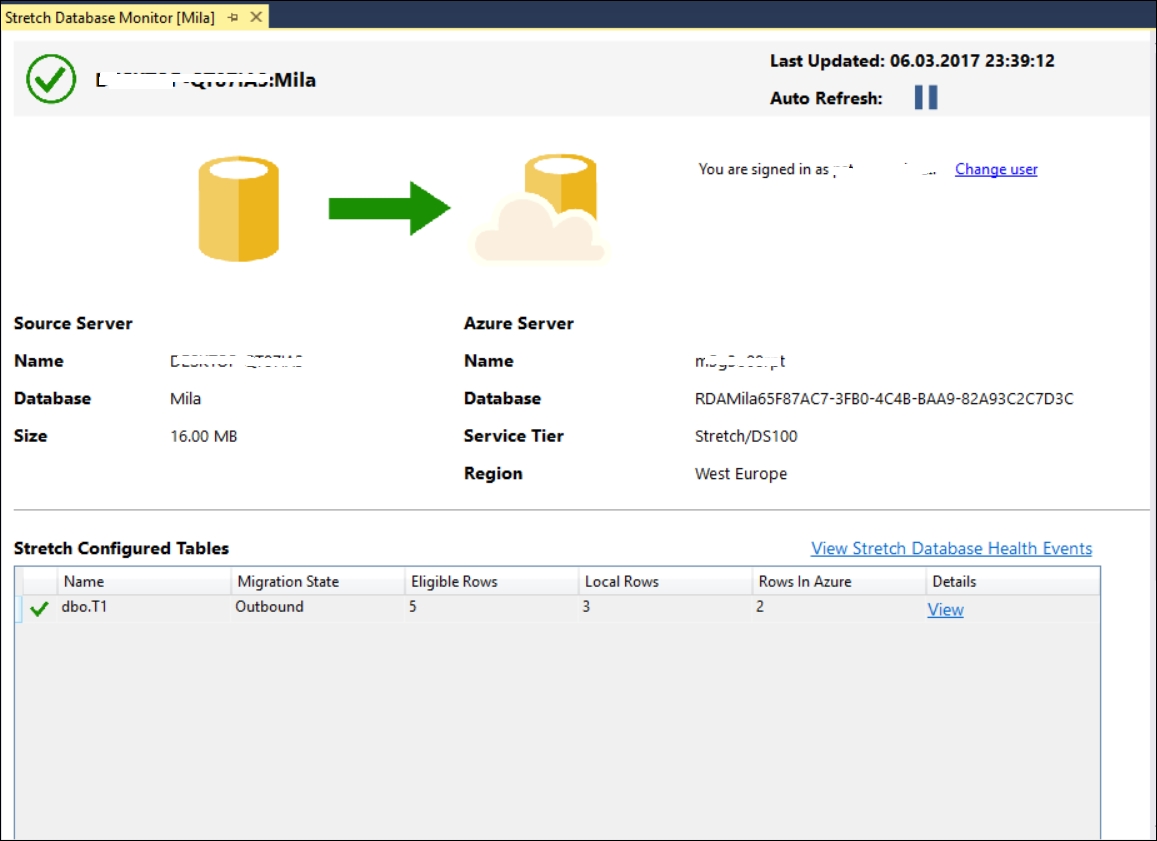Open View Stretch Database Health Events link
Image resolution: width=1157 pixels, height=841 pixels.
point(951,548)
